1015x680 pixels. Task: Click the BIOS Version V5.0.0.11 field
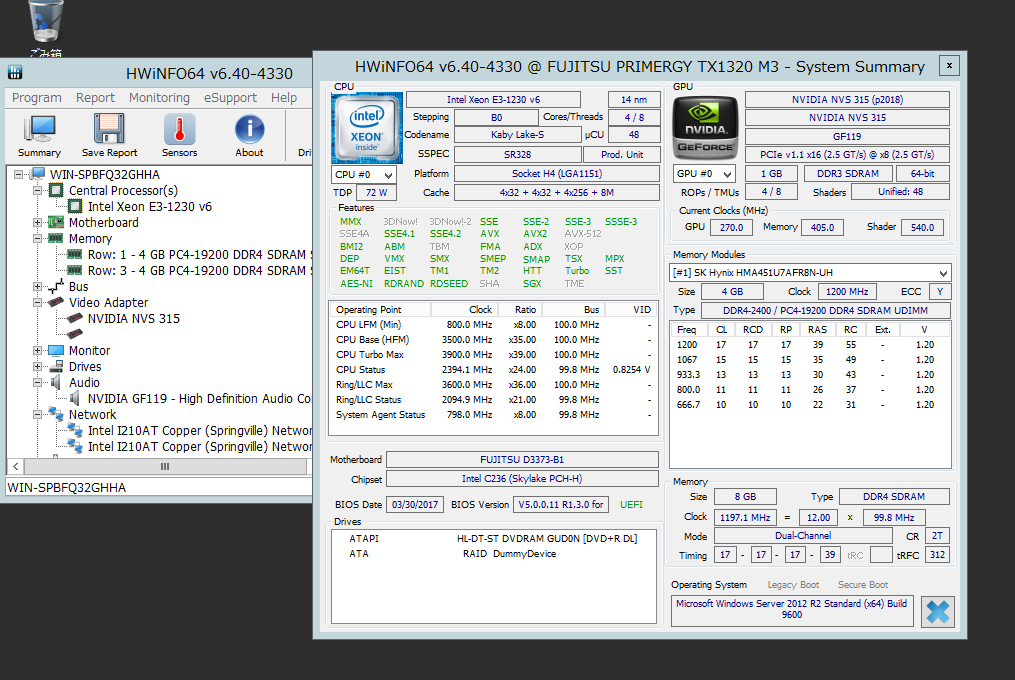click(x=561, y=504)
